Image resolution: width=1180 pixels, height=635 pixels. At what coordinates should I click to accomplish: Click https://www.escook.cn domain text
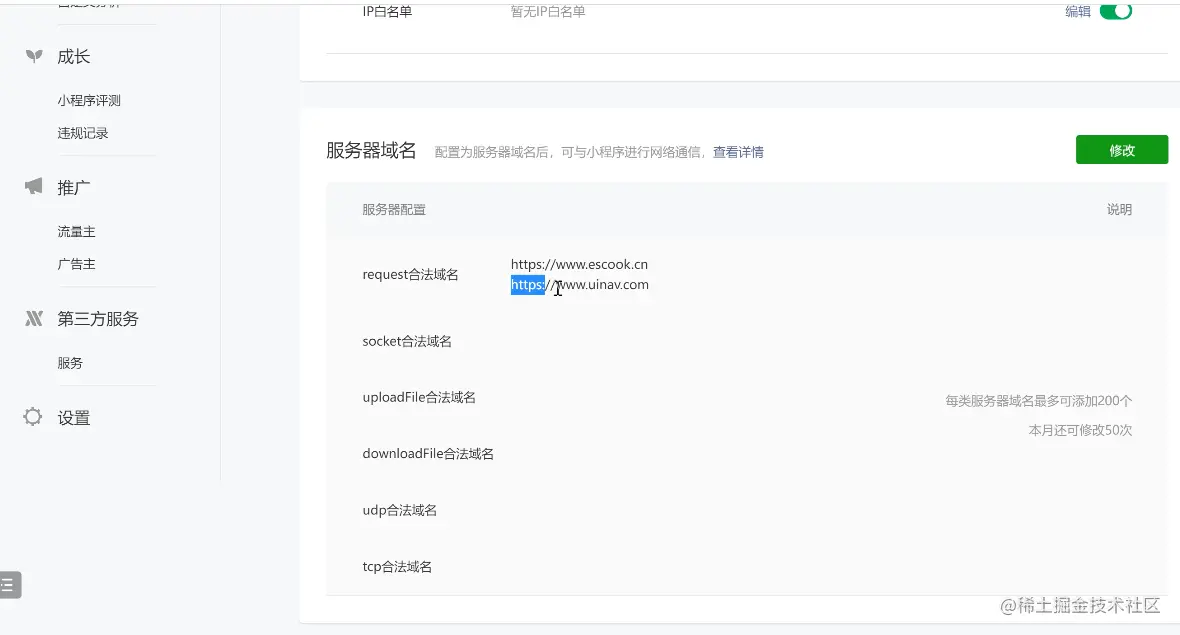click(x=579, y=264)
